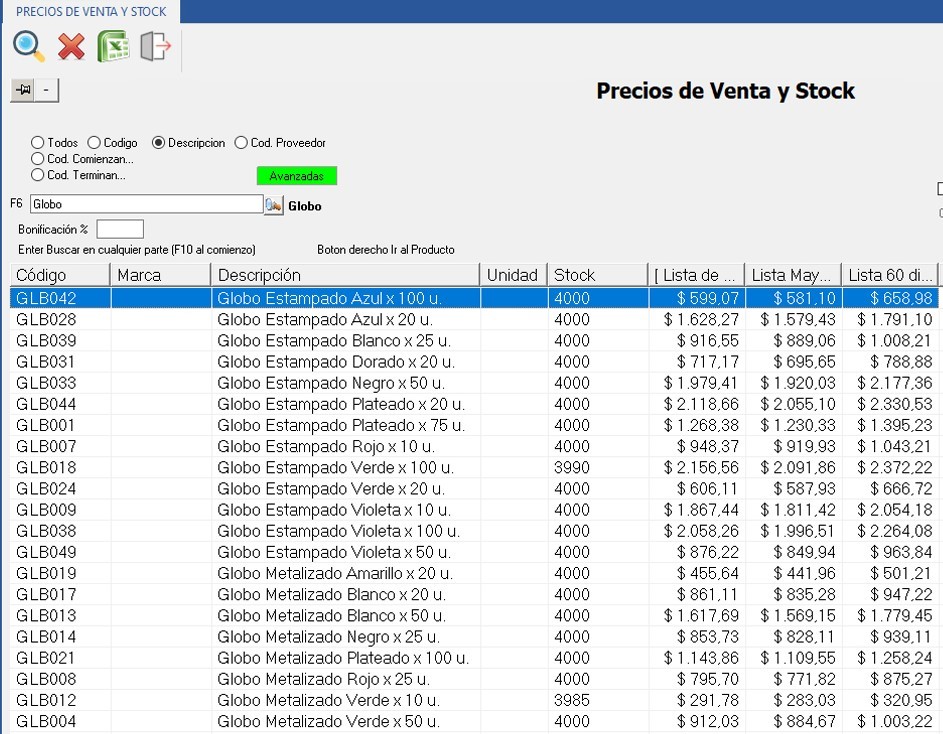Click the Stock column header
This screenshot has width=943, height=734.
(597, 274)
